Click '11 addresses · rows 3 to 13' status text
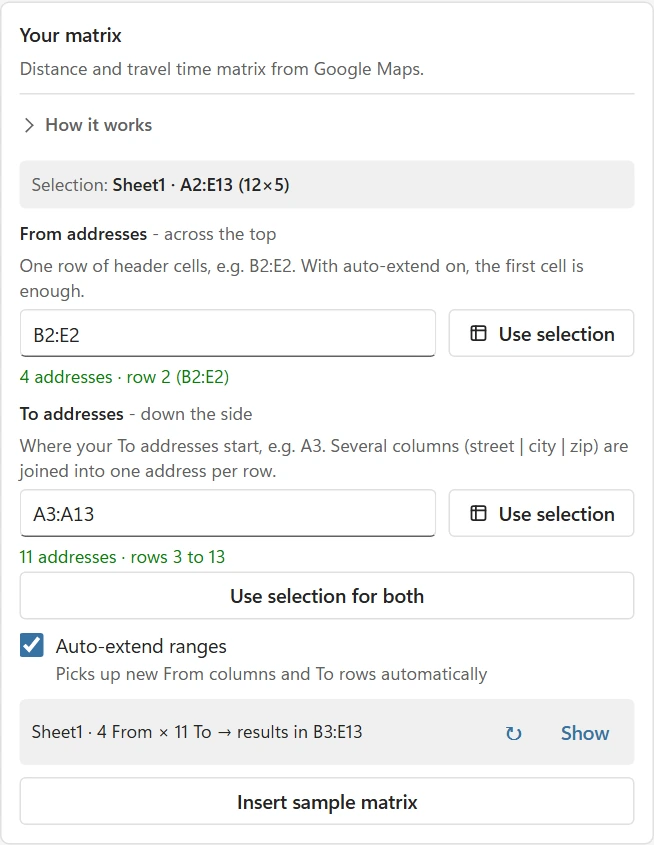This screenshot has height=845, width=654. [122, 557]
